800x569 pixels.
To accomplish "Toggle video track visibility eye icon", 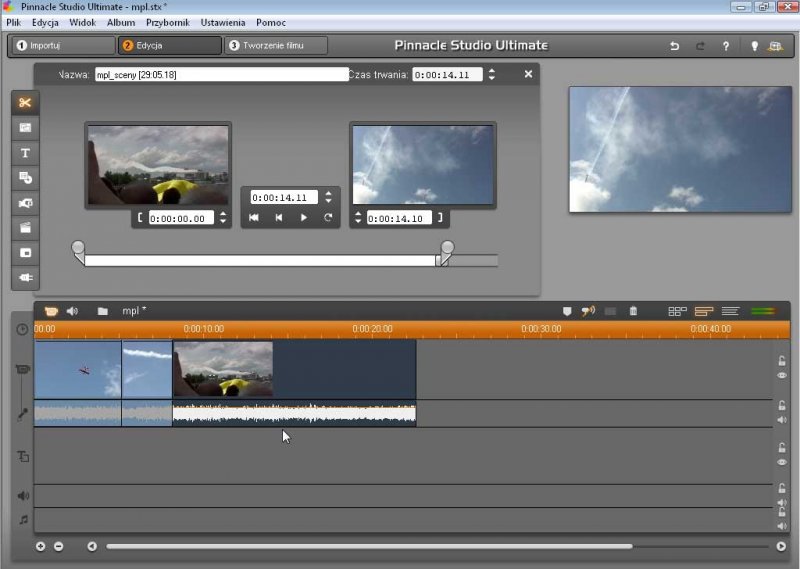I will pyautogui.click(x=782, y=376).
